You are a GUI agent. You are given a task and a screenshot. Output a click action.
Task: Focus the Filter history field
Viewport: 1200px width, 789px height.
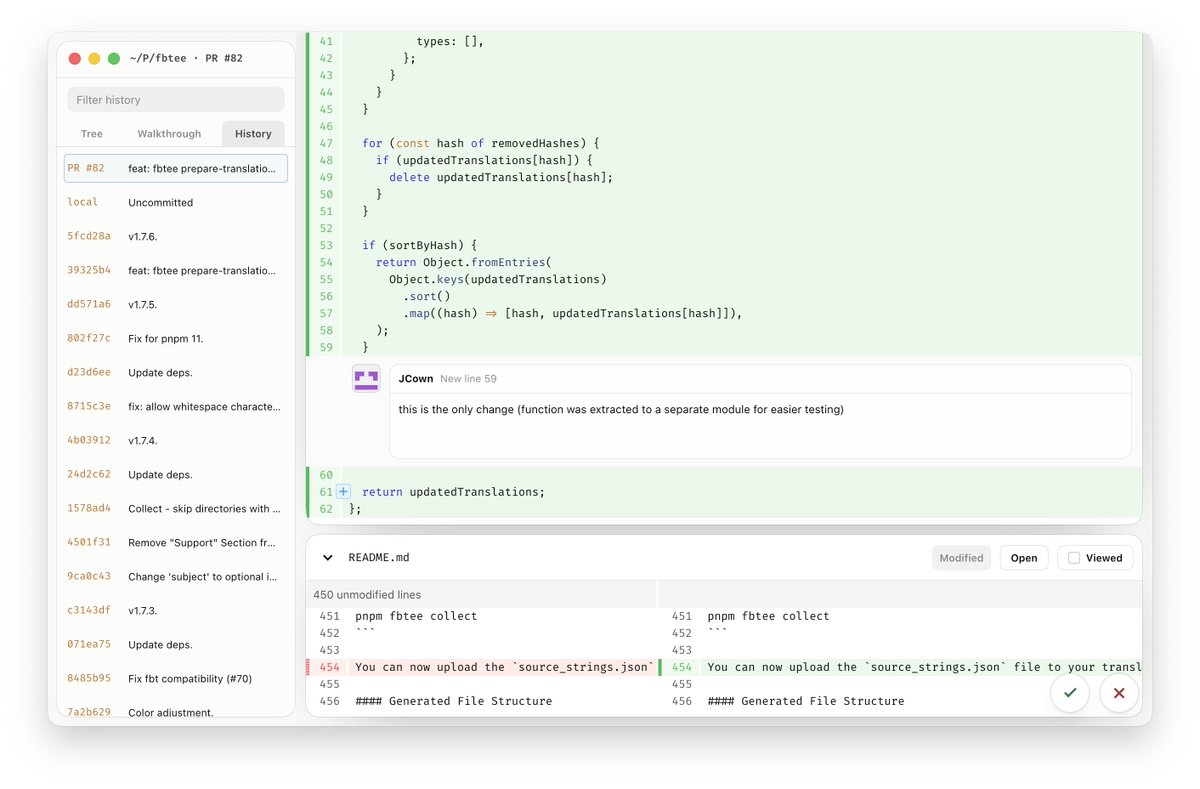(x=176, y=100)
